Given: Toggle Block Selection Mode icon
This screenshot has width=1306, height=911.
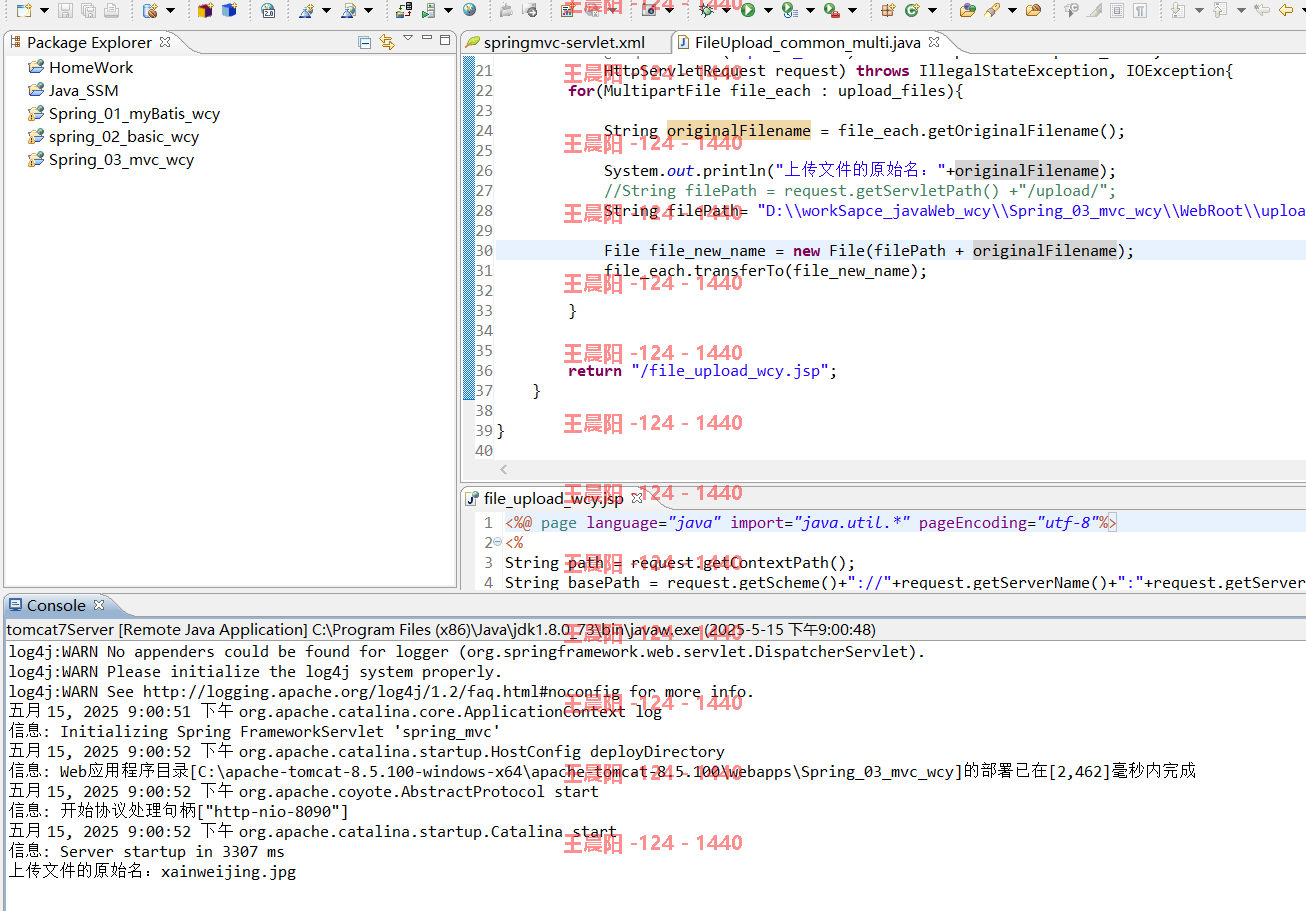Looking at the screenshot, I should (x=1117, y=10).
